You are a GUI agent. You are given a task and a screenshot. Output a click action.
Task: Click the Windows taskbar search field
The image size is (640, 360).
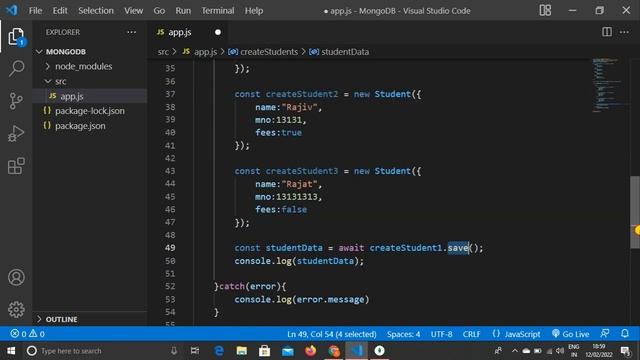pyautogui.click(x=102, y=351)
